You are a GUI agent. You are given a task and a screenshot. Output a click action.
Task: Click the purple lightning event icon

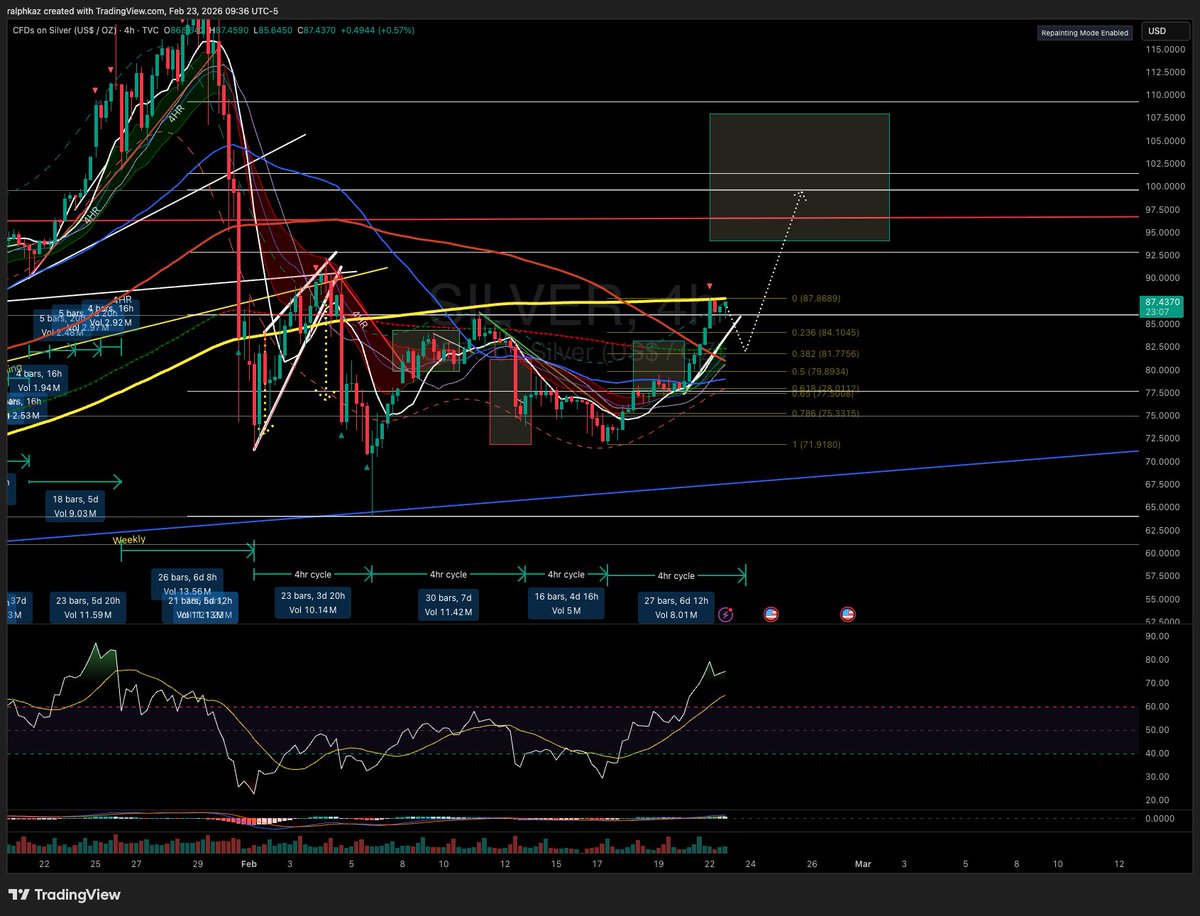pos(726,614)
